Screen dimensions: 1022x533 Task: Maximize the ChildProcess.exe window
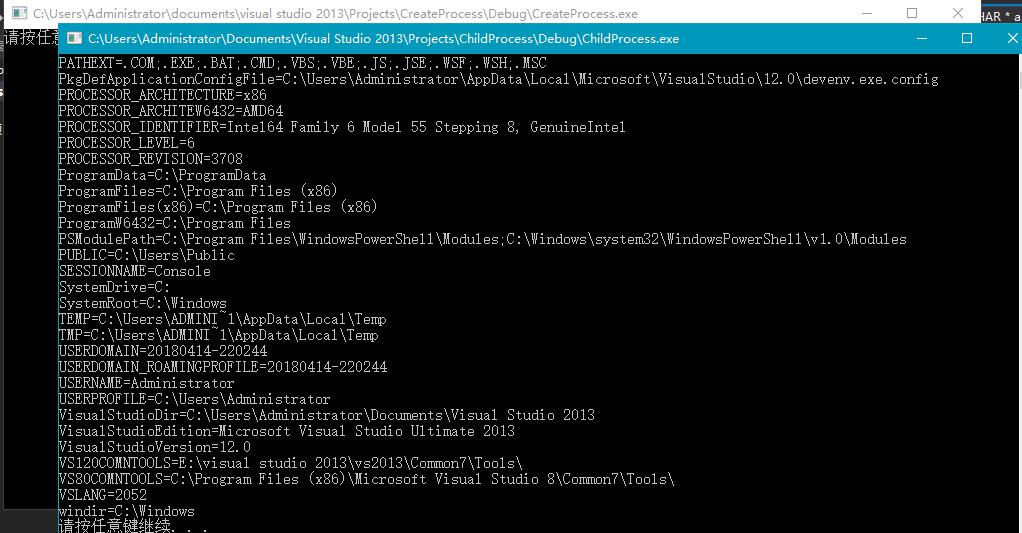967,38
